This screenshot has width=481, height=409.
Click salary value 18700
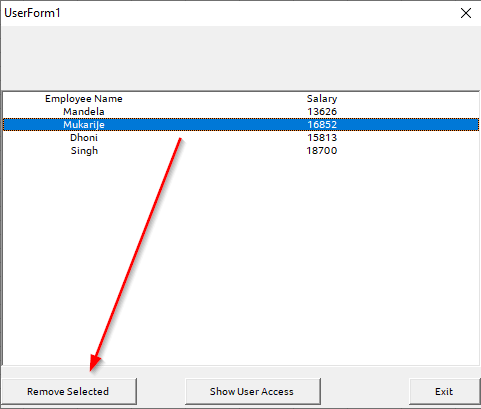pos(322,150)
